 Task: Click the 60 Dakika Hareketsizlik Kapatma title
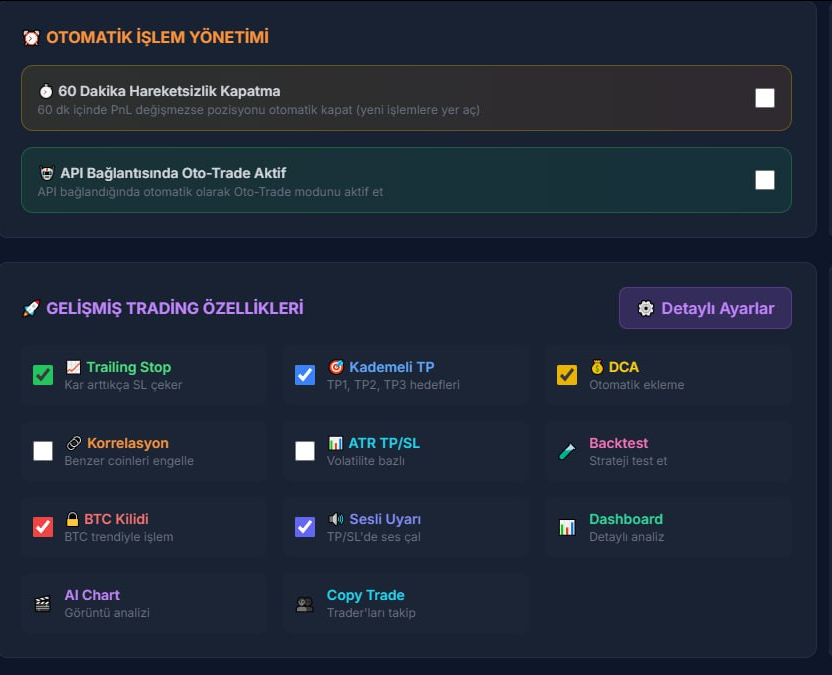tap(169, 91)
